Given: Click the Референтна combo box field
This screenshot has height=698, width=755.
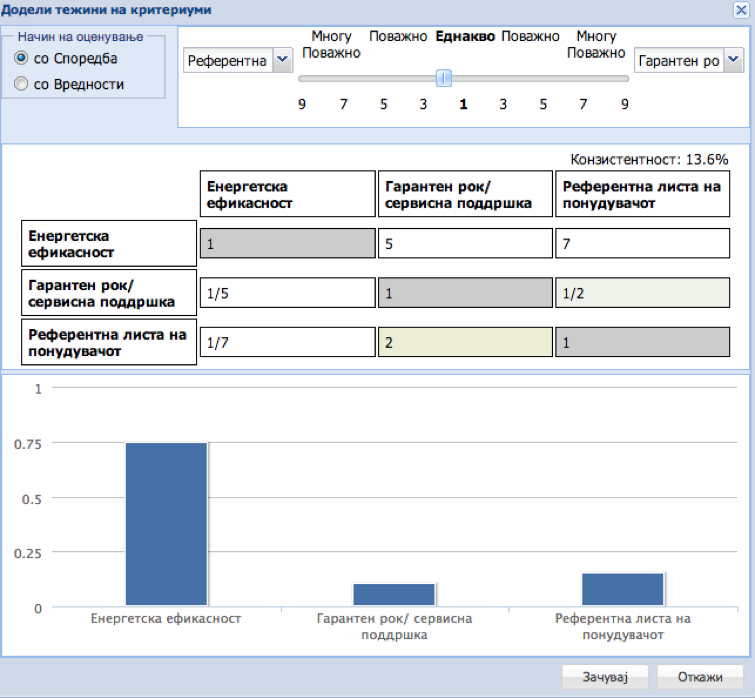Looking at the screenshot, I should [x=228, y=60].
